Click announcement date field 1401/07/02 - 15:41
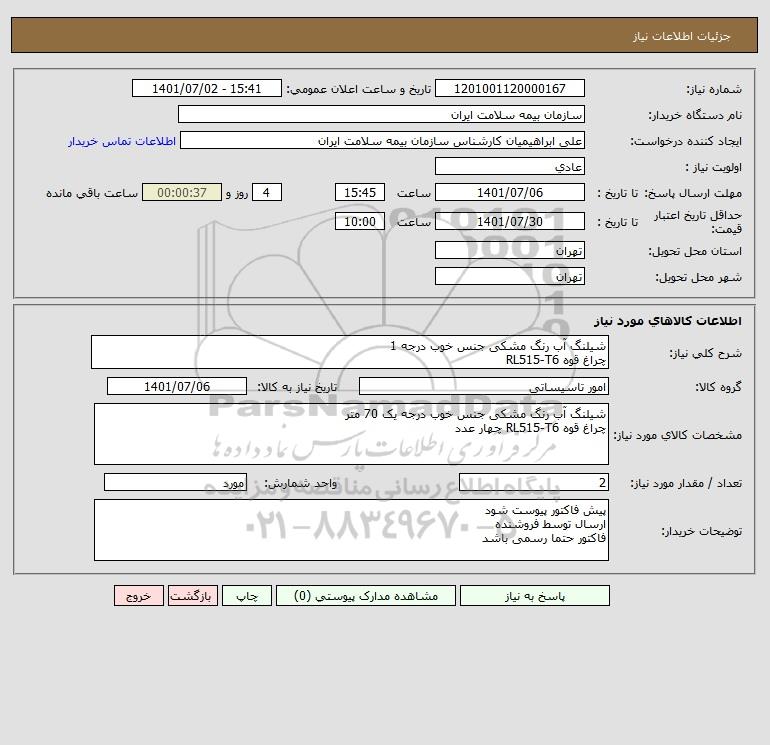The image size is (770, 745). [x=207, y=88]
